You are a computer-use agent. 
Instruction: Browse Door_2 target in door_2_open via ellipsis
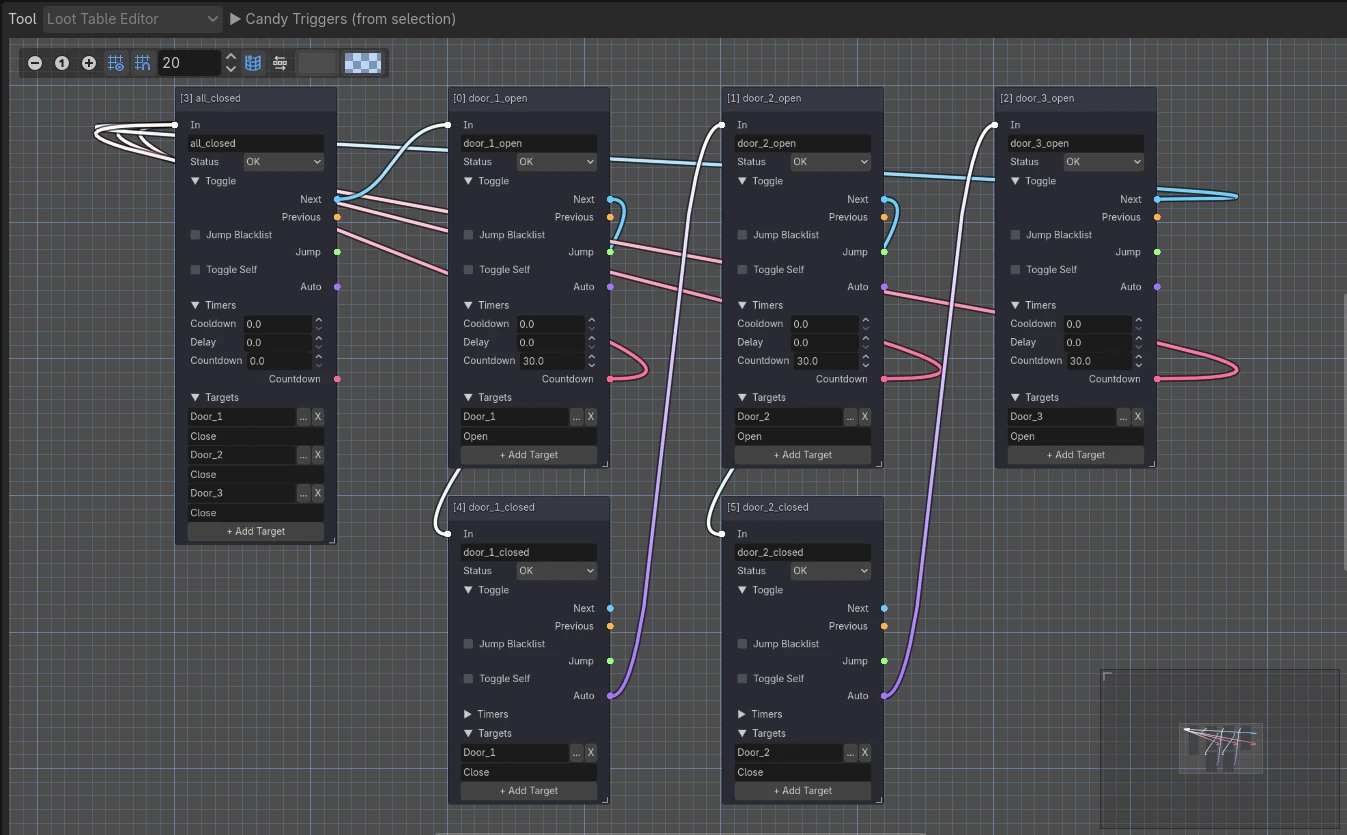(x=850, y=416)
